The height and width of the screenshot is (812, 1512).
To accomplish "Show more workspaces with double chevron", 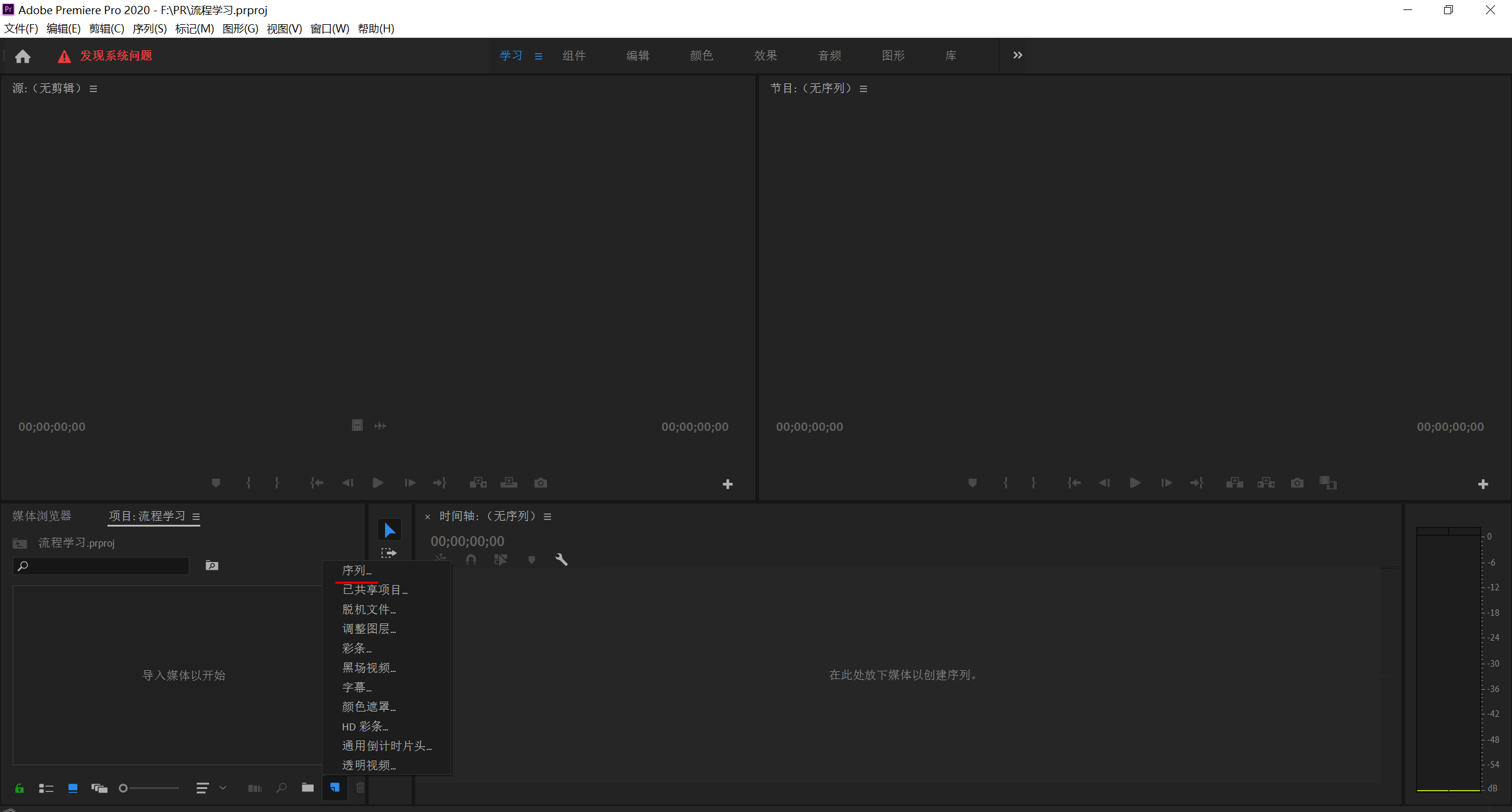I will pos(1018,55).
